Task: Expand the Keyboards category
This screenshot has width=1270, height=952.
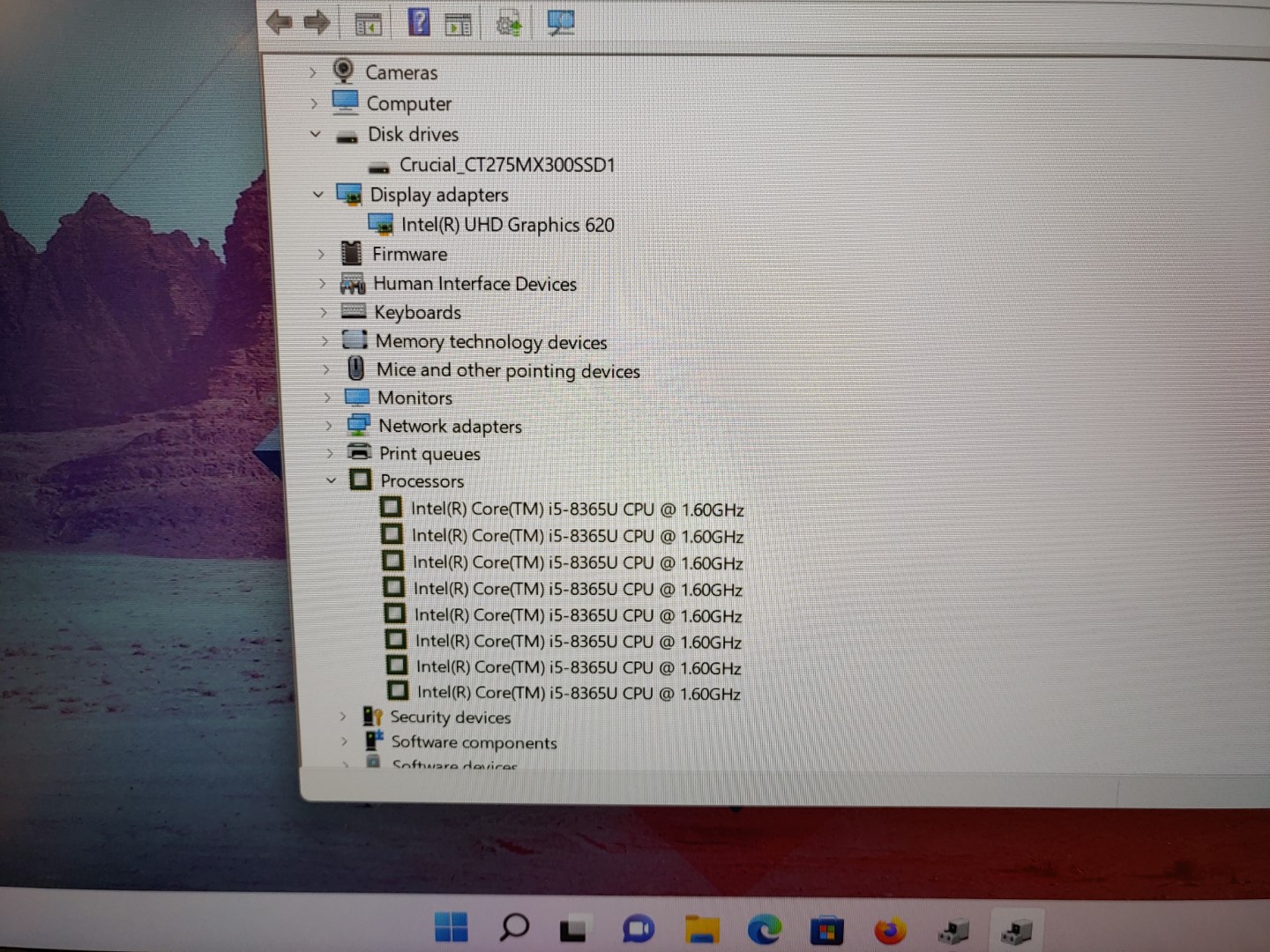Action: tap(324, 312)
